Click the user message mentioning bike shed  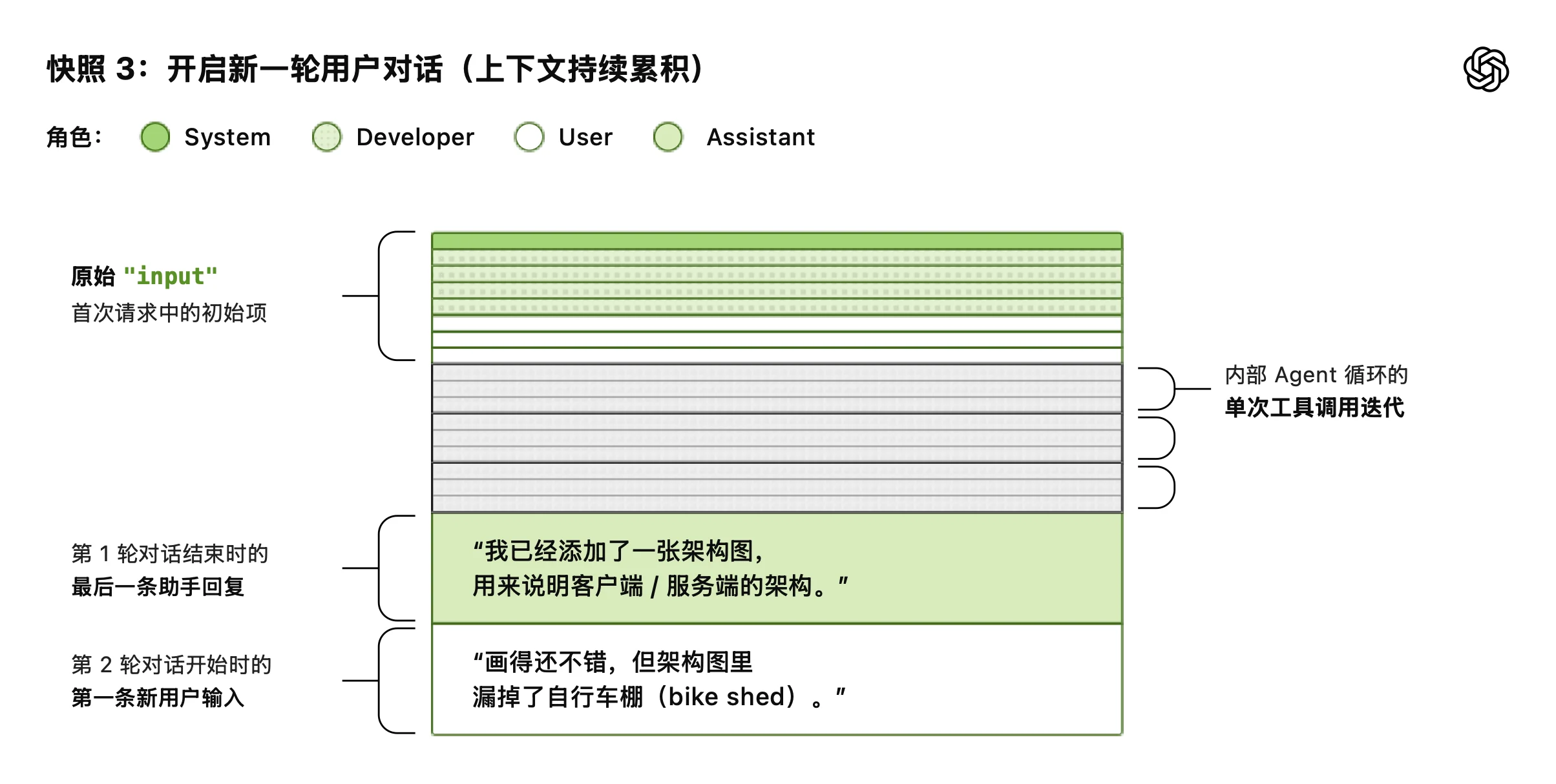777,679
